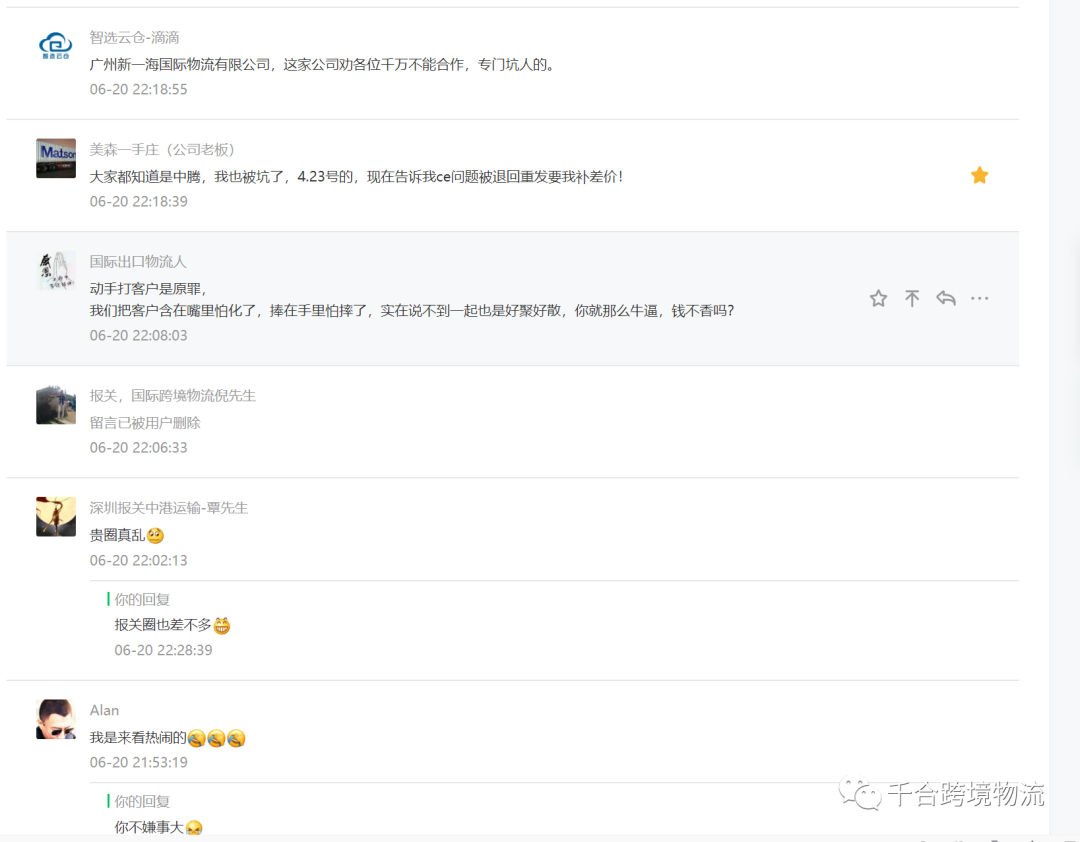Viewport: 1080px width, 842px height.
Task: Click the avatar of 报关倪先生
Action: (55, 404)
